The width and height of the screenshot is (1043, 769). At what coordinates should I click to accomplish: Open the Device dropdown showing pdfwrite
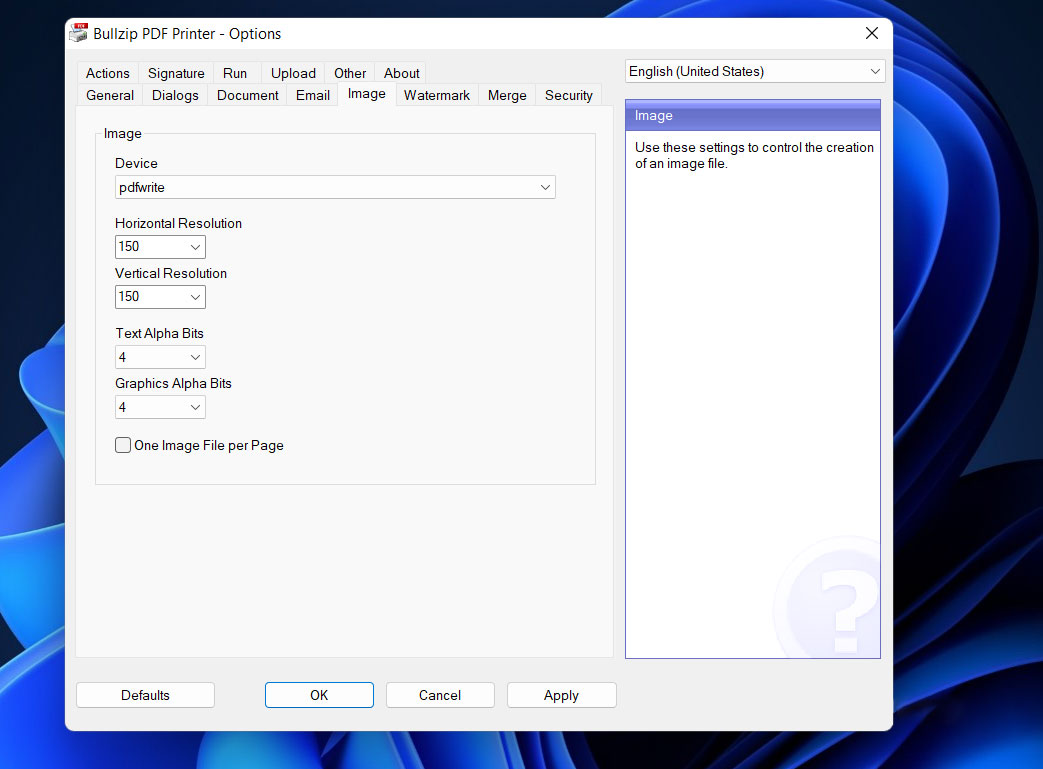pos(335,187)
